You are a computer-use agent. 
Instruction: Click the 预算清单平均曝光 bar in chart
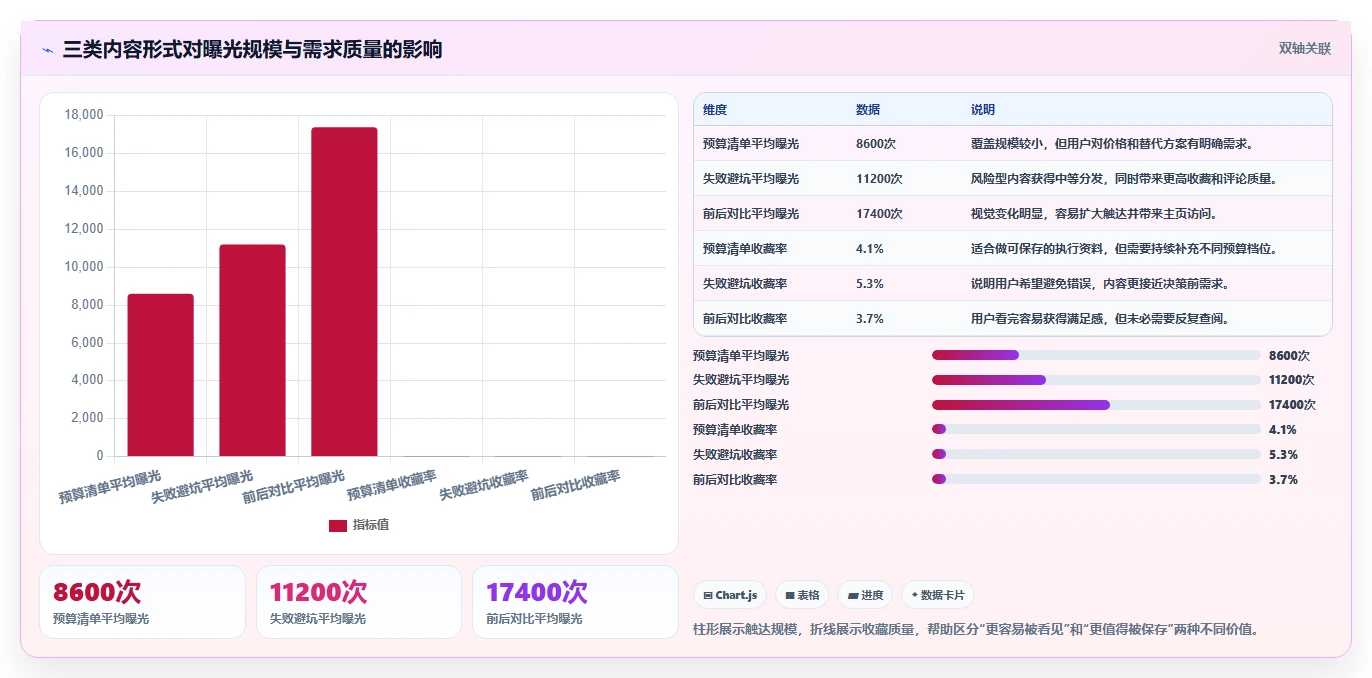click(x=160, y=375)
